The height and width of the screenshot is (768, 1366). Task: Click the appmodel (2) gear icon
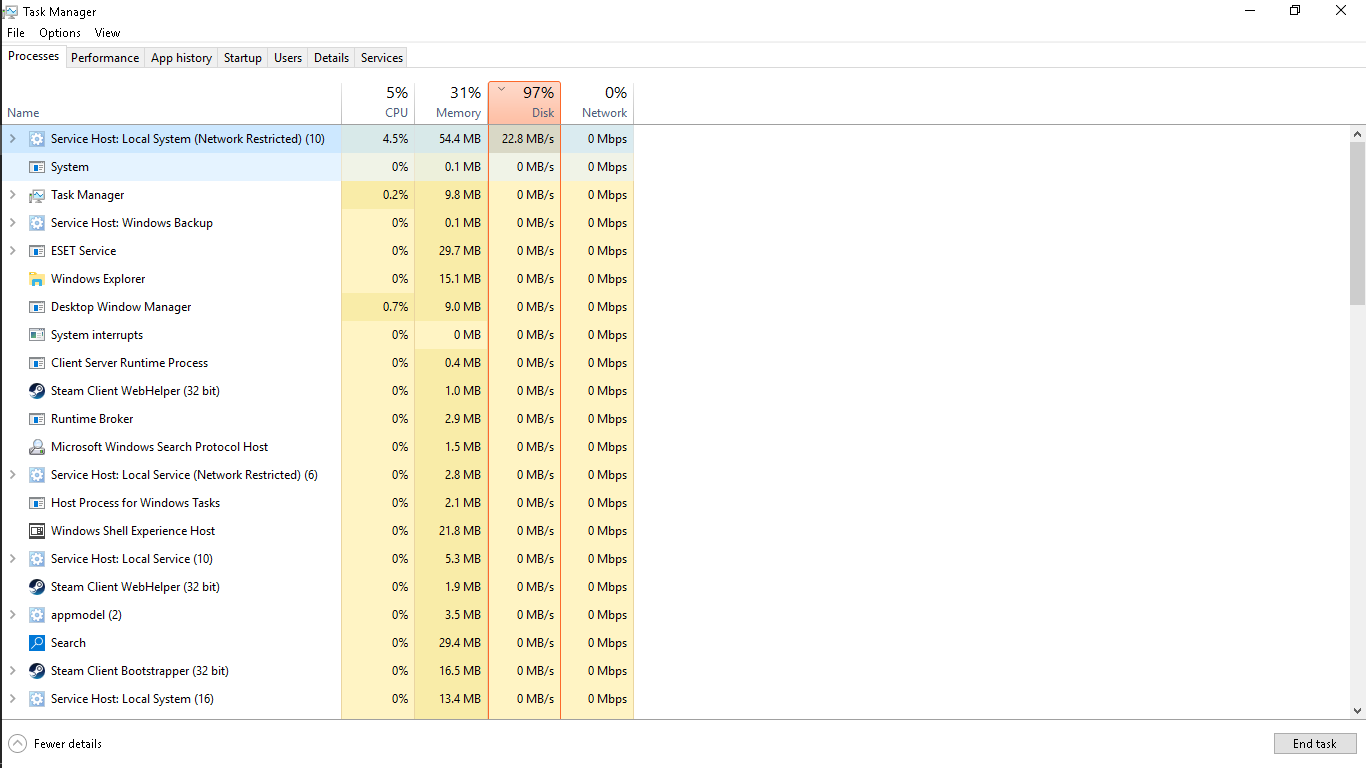(x=37, y=615)
